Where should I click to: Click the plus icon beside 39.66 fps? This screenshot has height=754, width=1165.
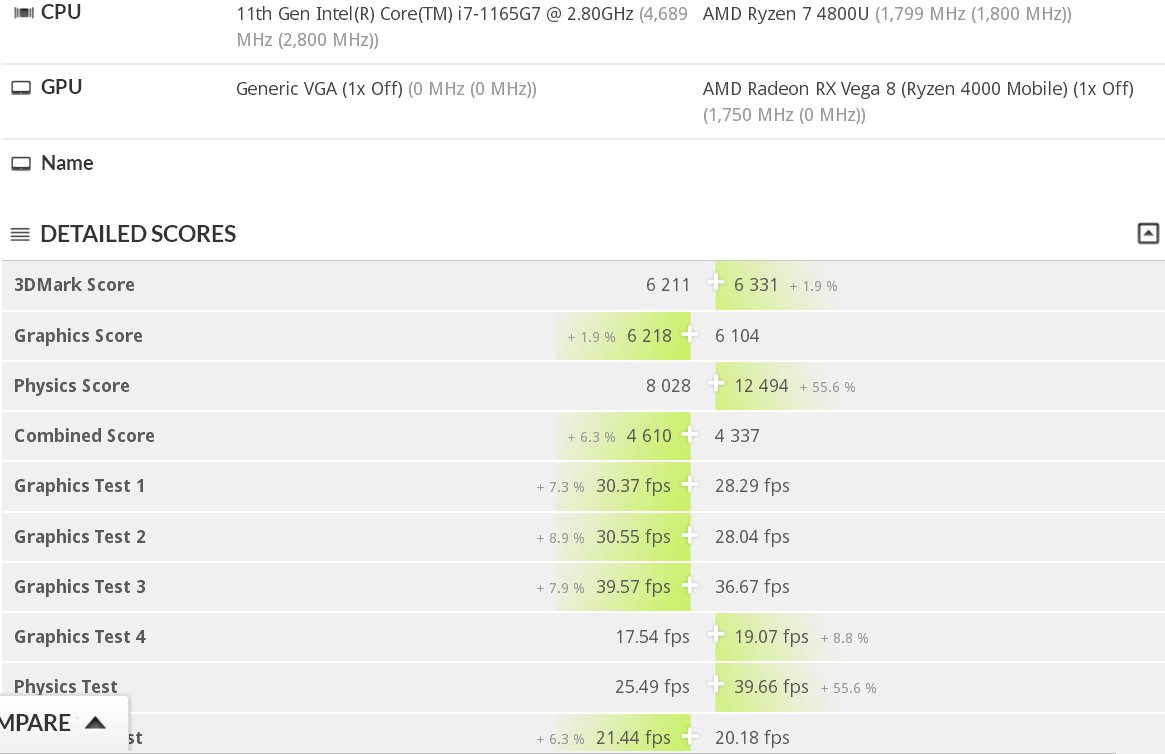coord(716,686)
